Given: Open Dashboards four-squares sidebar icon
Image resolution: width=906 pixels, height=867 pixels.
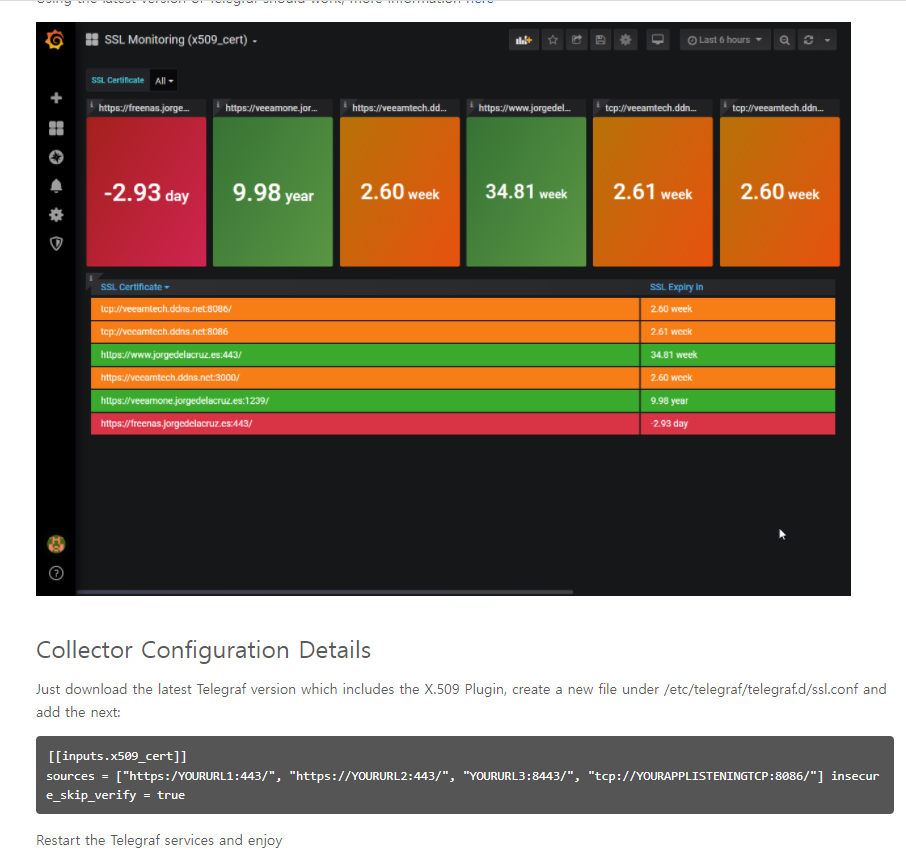Looking at the screenshot, I should tap(56, 128).
